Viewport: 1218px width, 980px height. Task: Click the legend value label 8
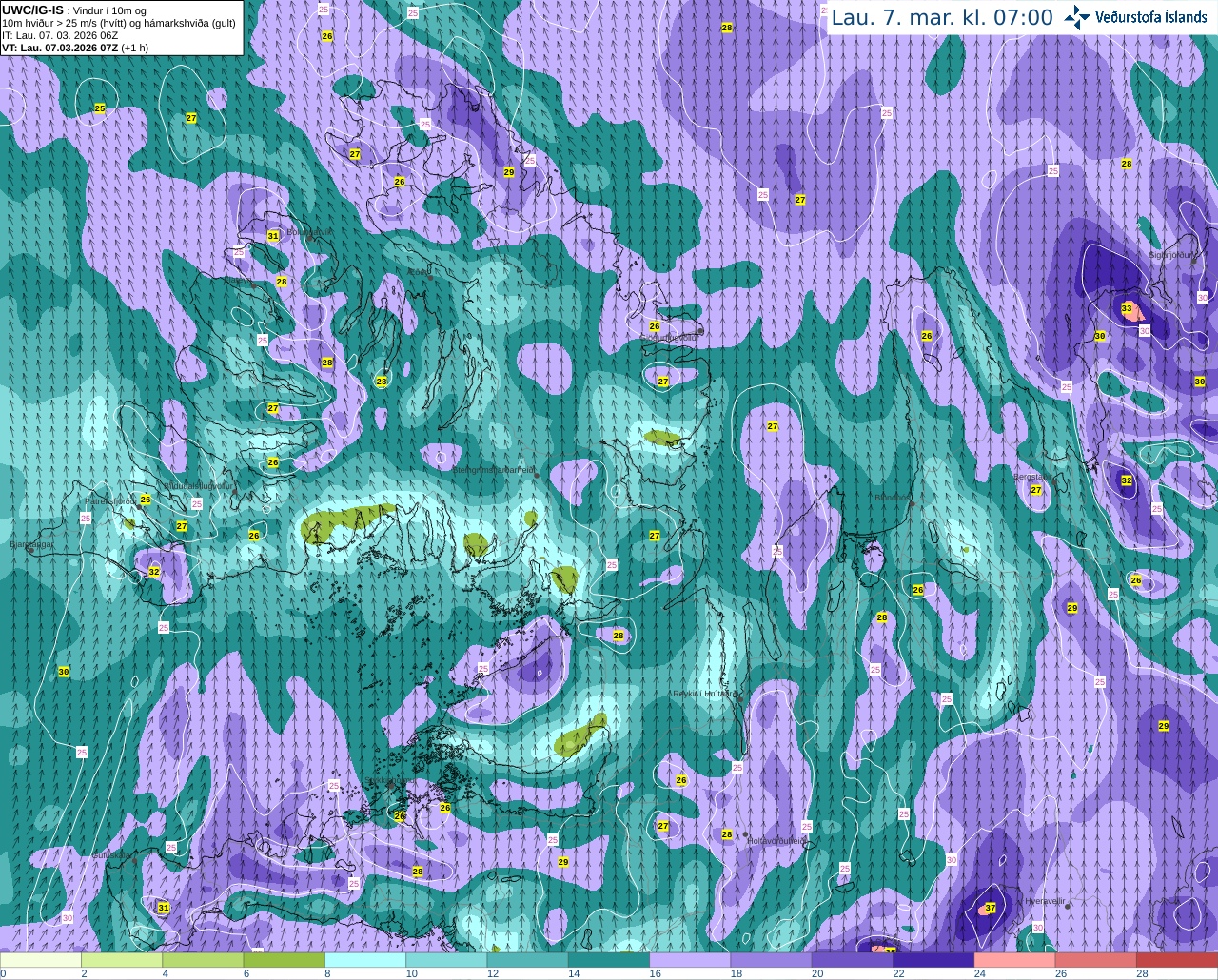[x=327, y=973]
